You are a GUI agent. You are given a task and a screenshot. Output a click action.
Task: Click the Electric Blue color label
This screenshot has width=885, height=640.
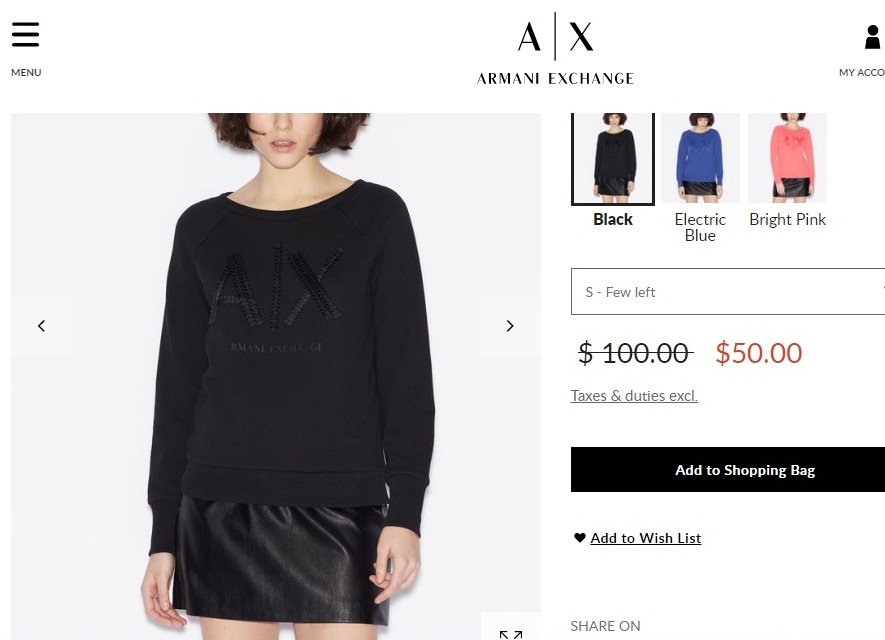tap(700, 227)
